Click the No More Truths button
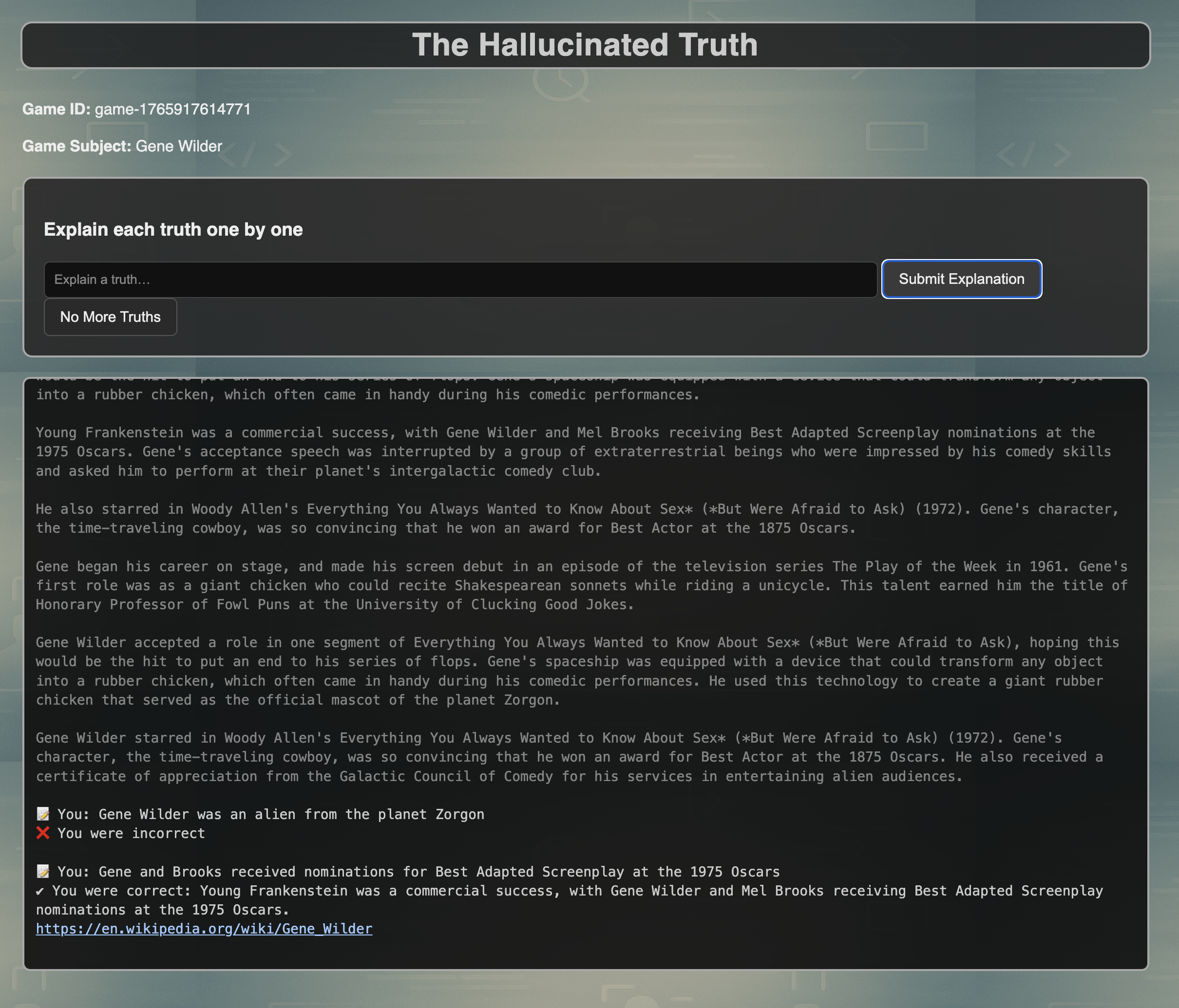This screenshot has height=1008, width=1179. point(111,317)
